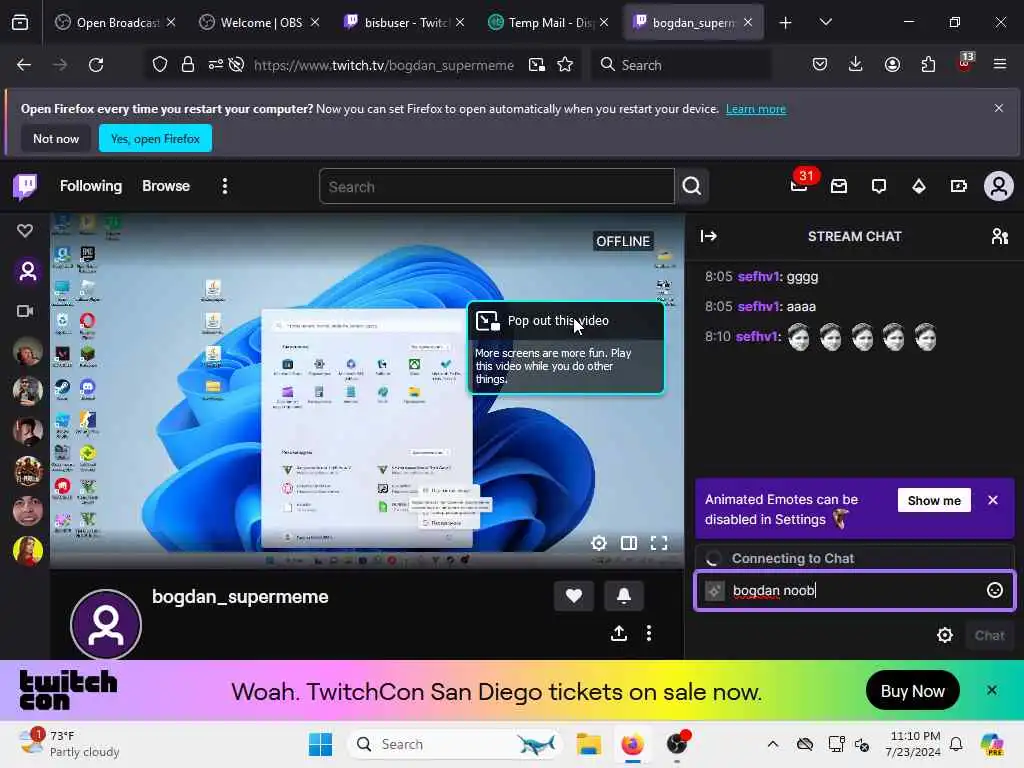Image resolution: width=1024 pixels, height=768 pixels.
Task: Close the TwitchCon banner
Action: tap(991, 690)
